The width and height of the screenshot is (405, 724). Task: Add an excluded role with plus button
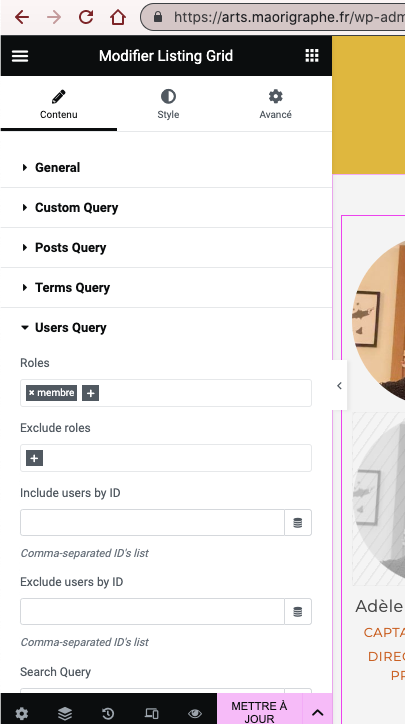(35, 459)
